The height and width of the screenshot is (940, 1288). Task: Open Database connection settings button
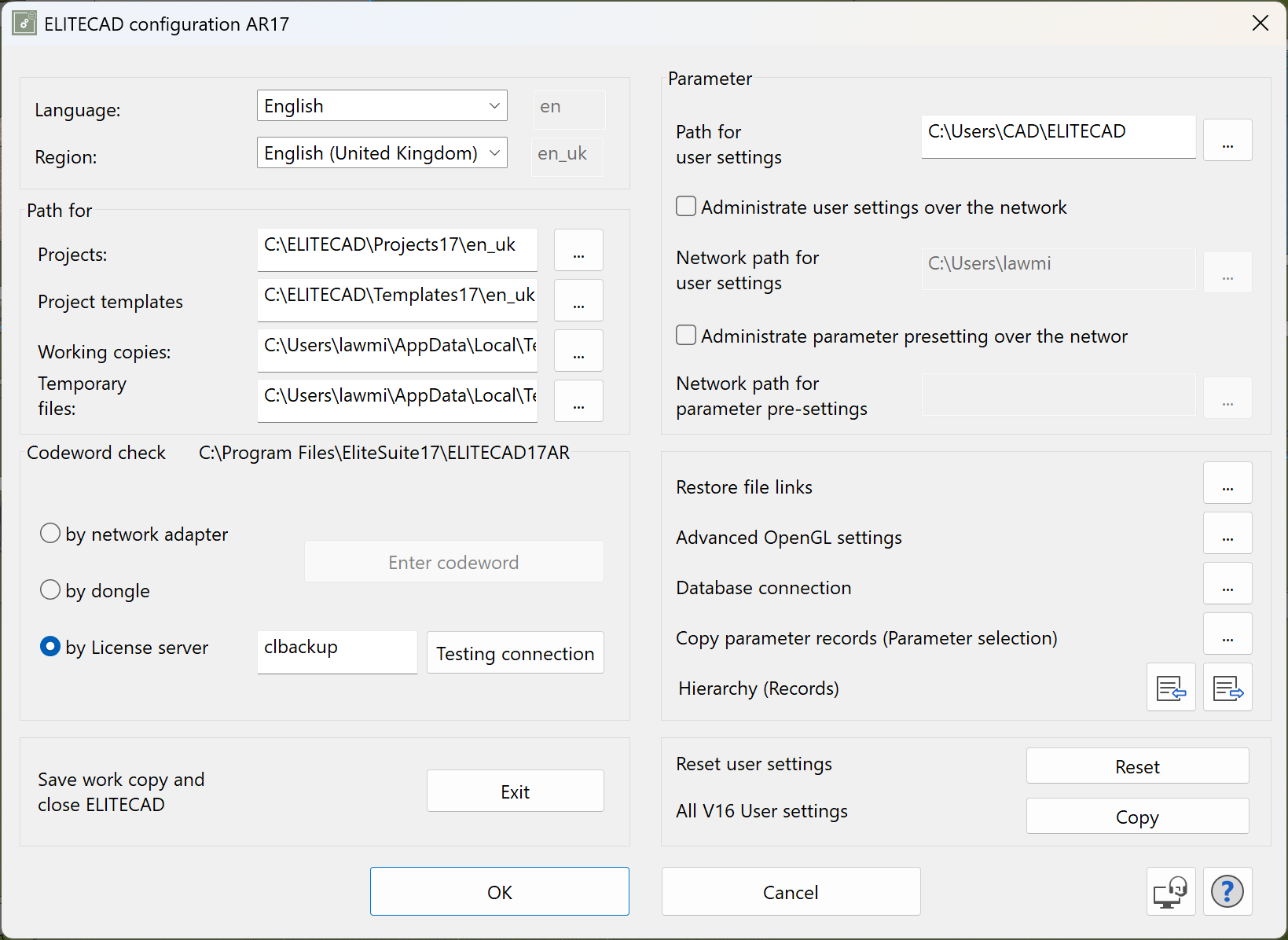coord(1227,583)
